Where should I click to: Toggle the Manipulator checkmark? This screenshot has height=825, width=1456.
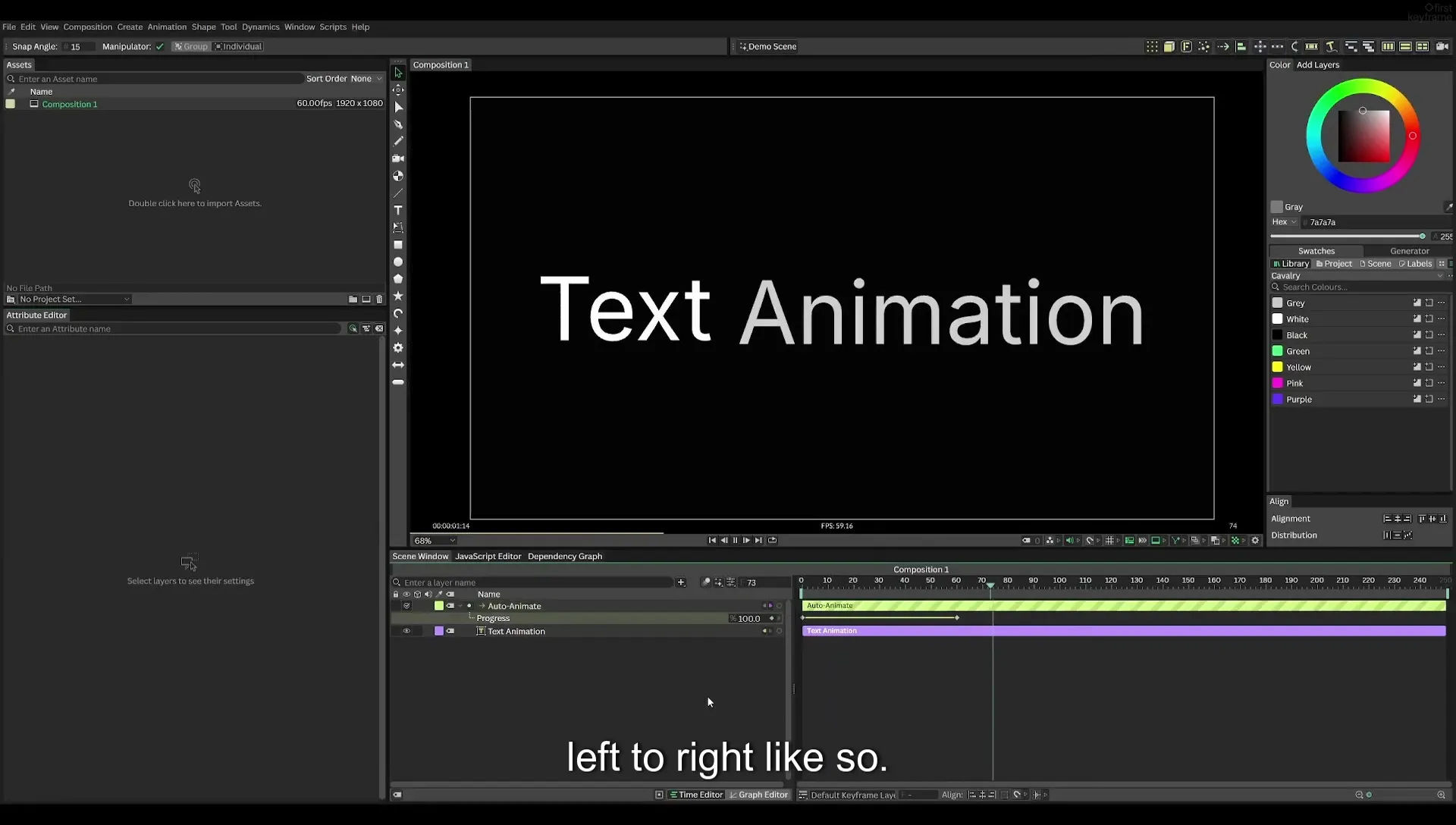pyautogui.click(x=160, y=47)
